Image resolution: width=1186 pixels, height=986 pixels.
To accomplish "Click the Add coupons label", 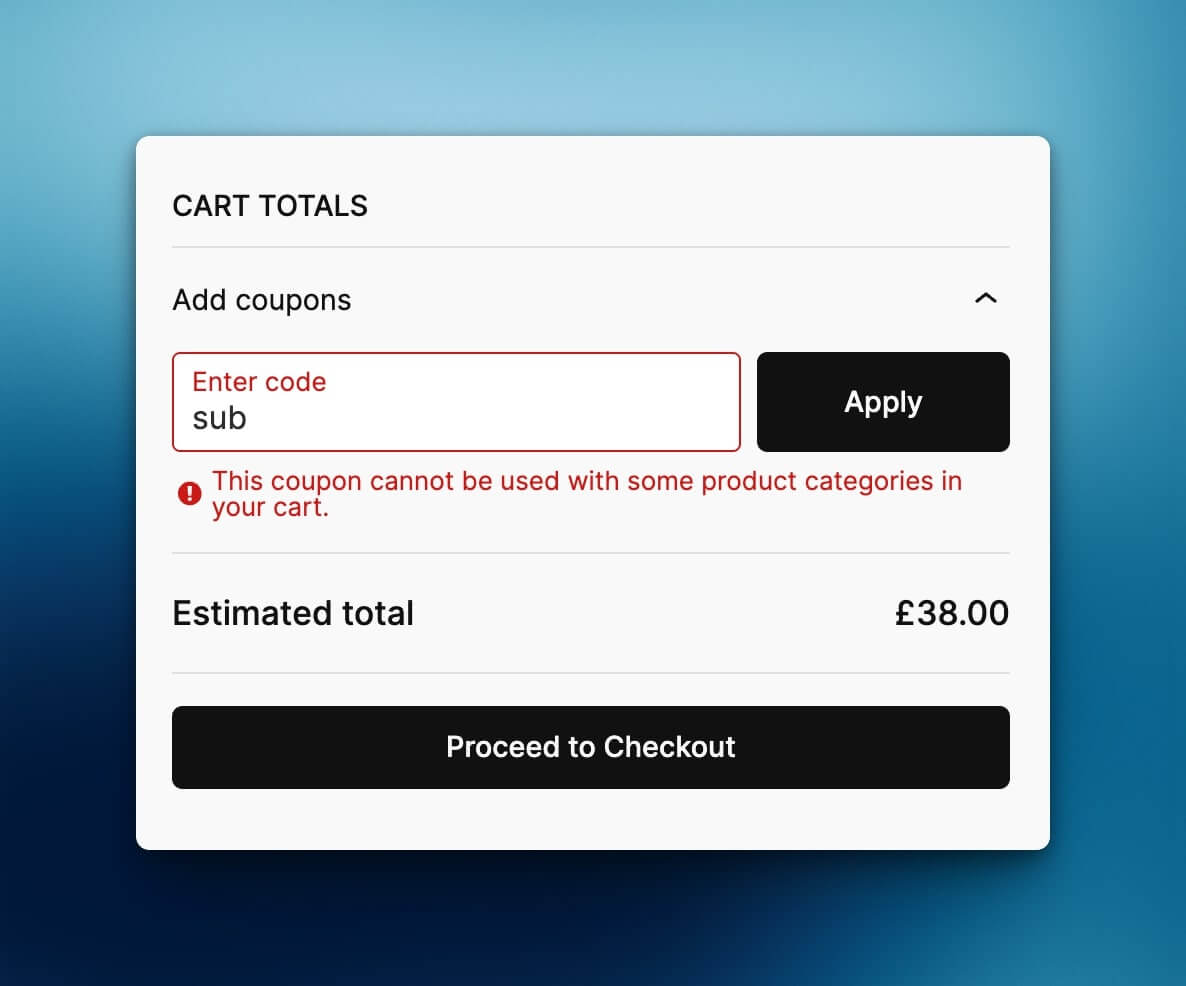I will coord(262,299).
